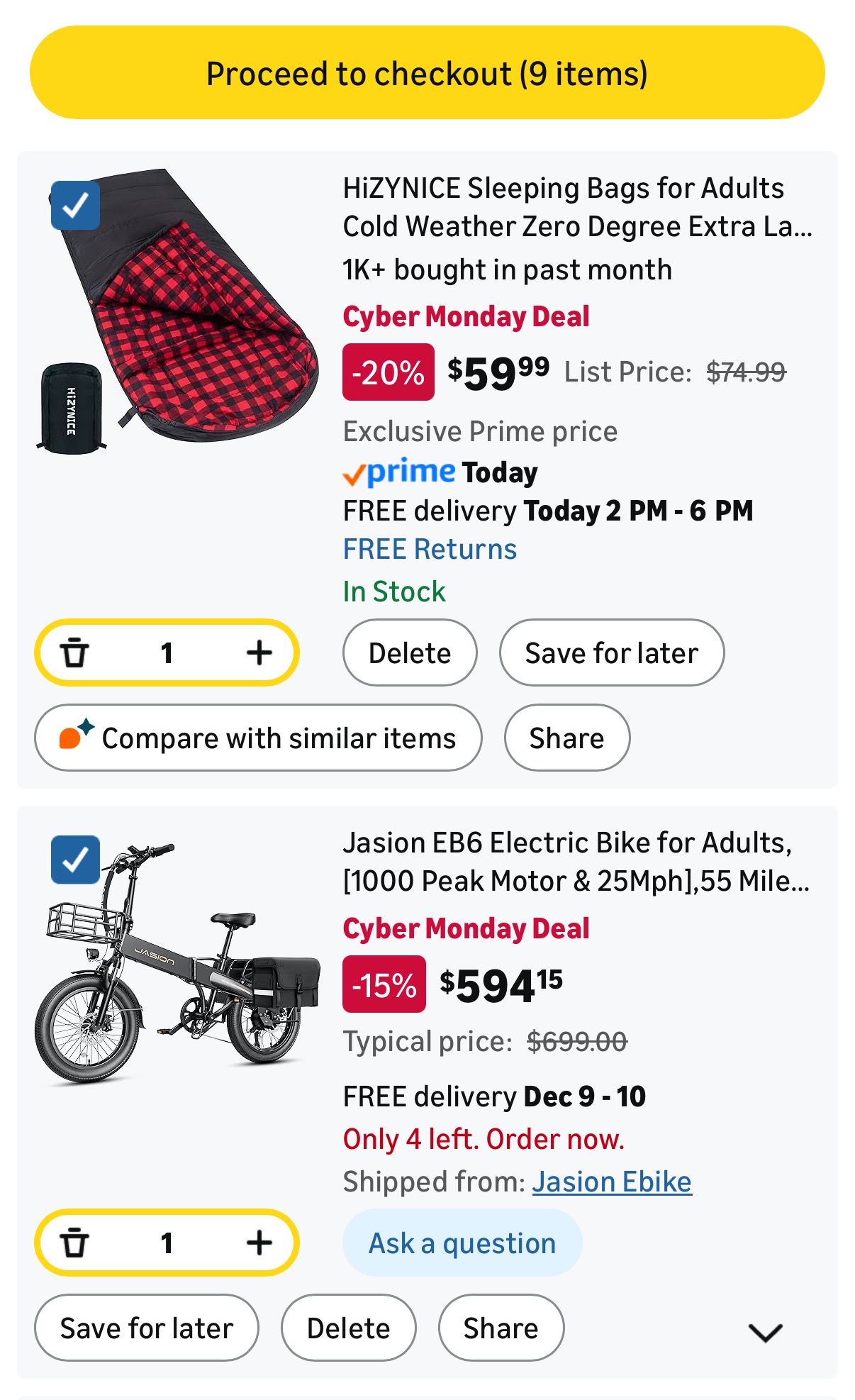The image size is (855, 1400).
Task: Open the sleeping bag product thumbnail
Action: [x=177, y=311]
